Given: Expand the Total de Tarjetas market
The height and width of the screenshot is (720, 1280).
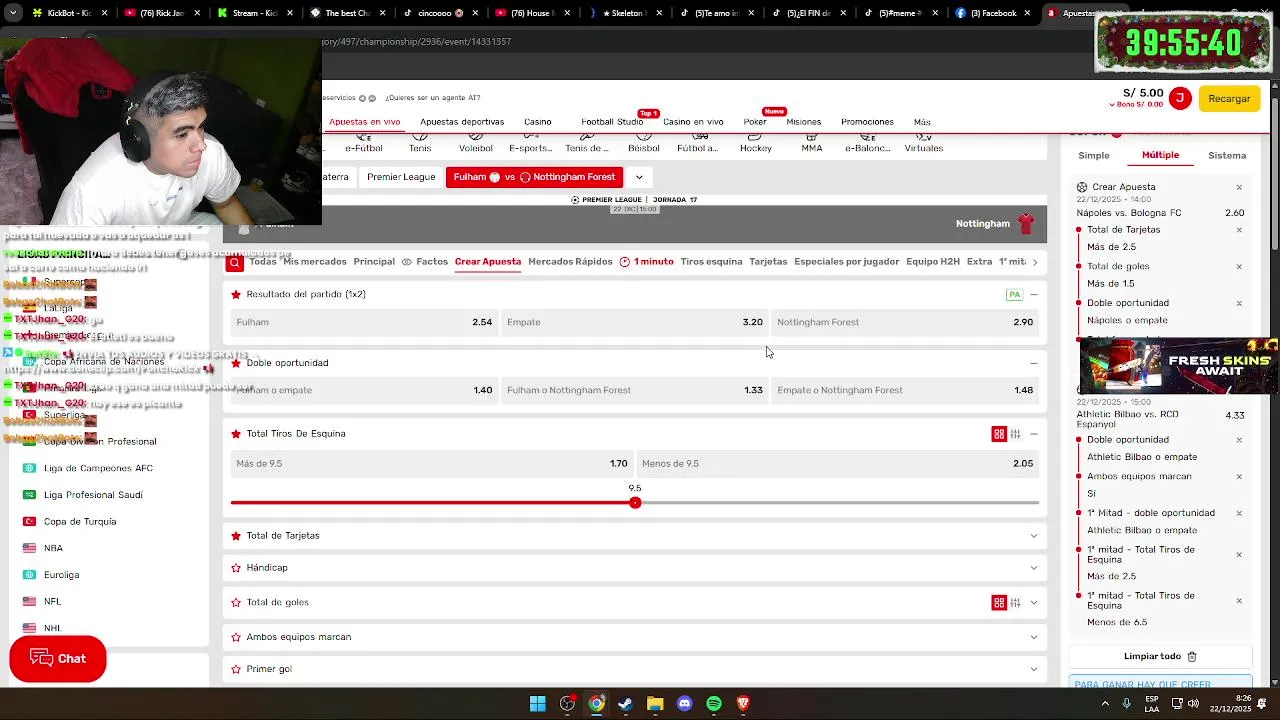Looking at the screenshot, I should (x=1034, y=535).
